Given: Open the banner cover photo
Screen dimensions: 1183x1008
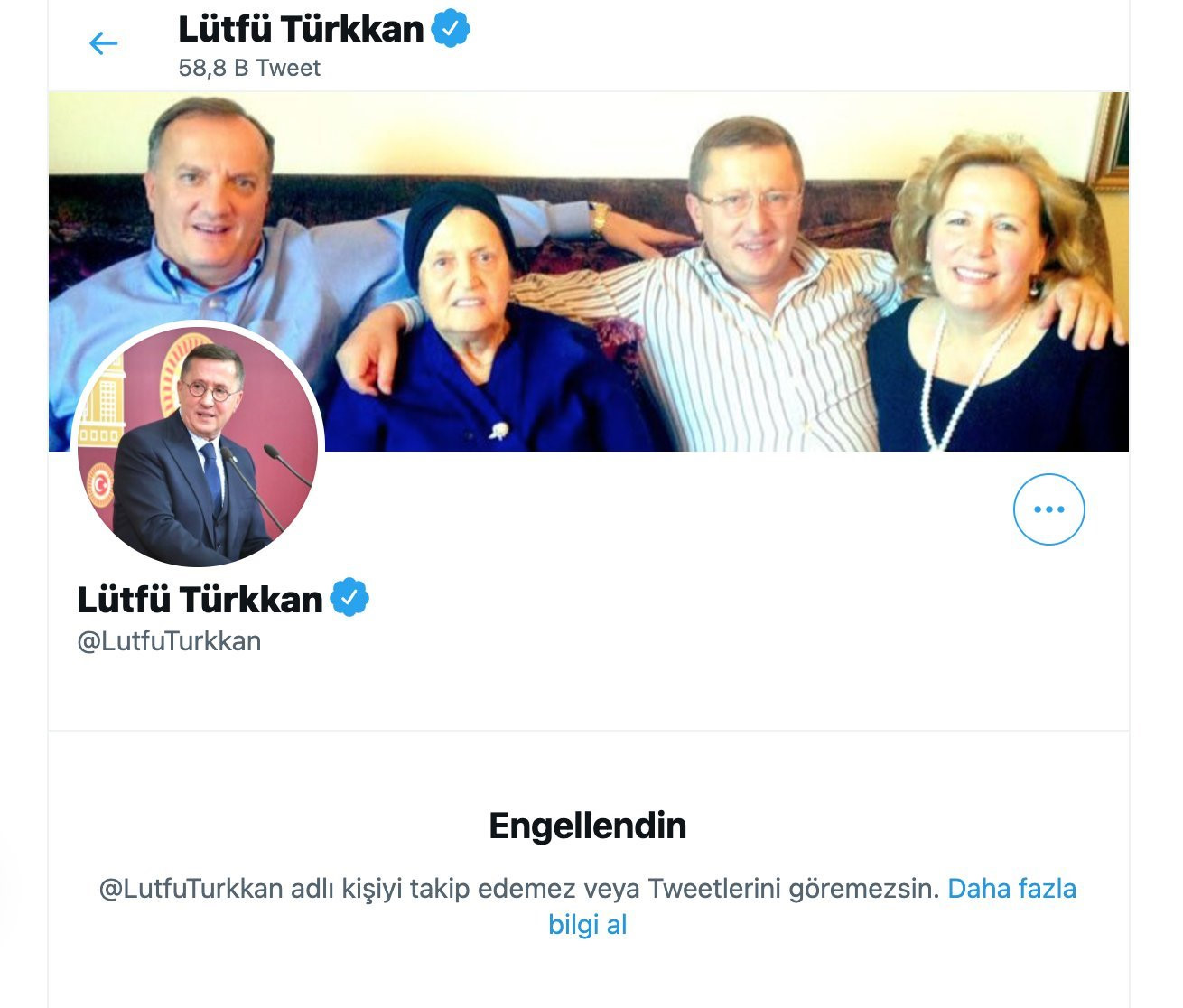Looking at the screenshot, I should coord(589,271).
